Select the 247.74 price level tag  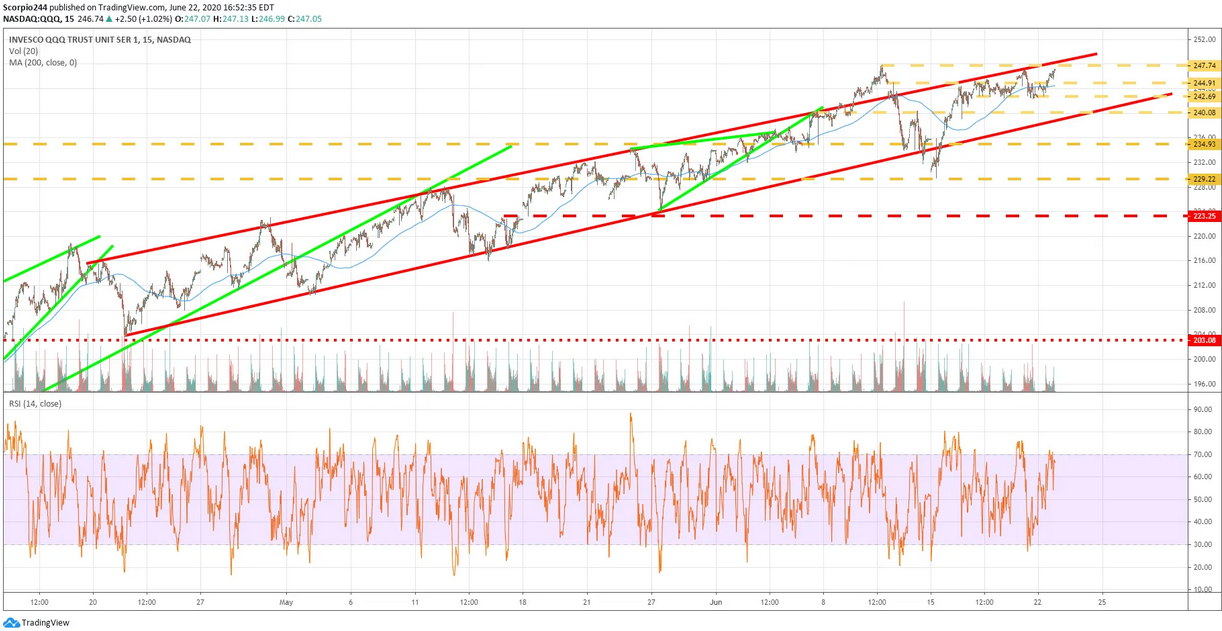click(x=1202, y=65)
